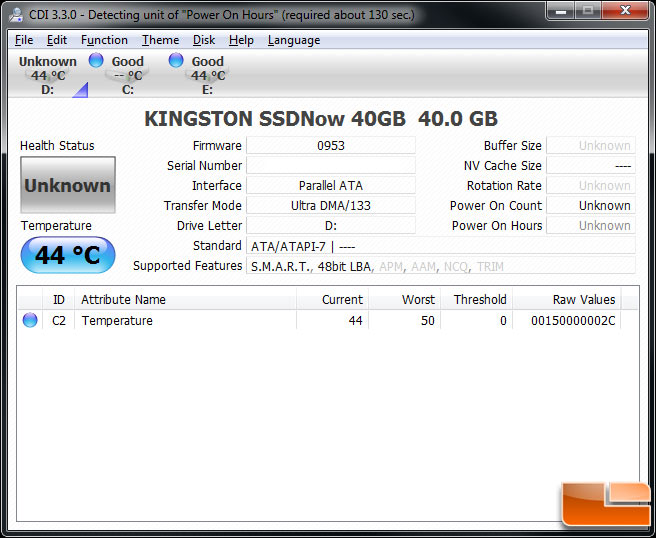The height and width of the screenshot is (538, 656).
Task: Open the Theme menu
Action: 160,40
